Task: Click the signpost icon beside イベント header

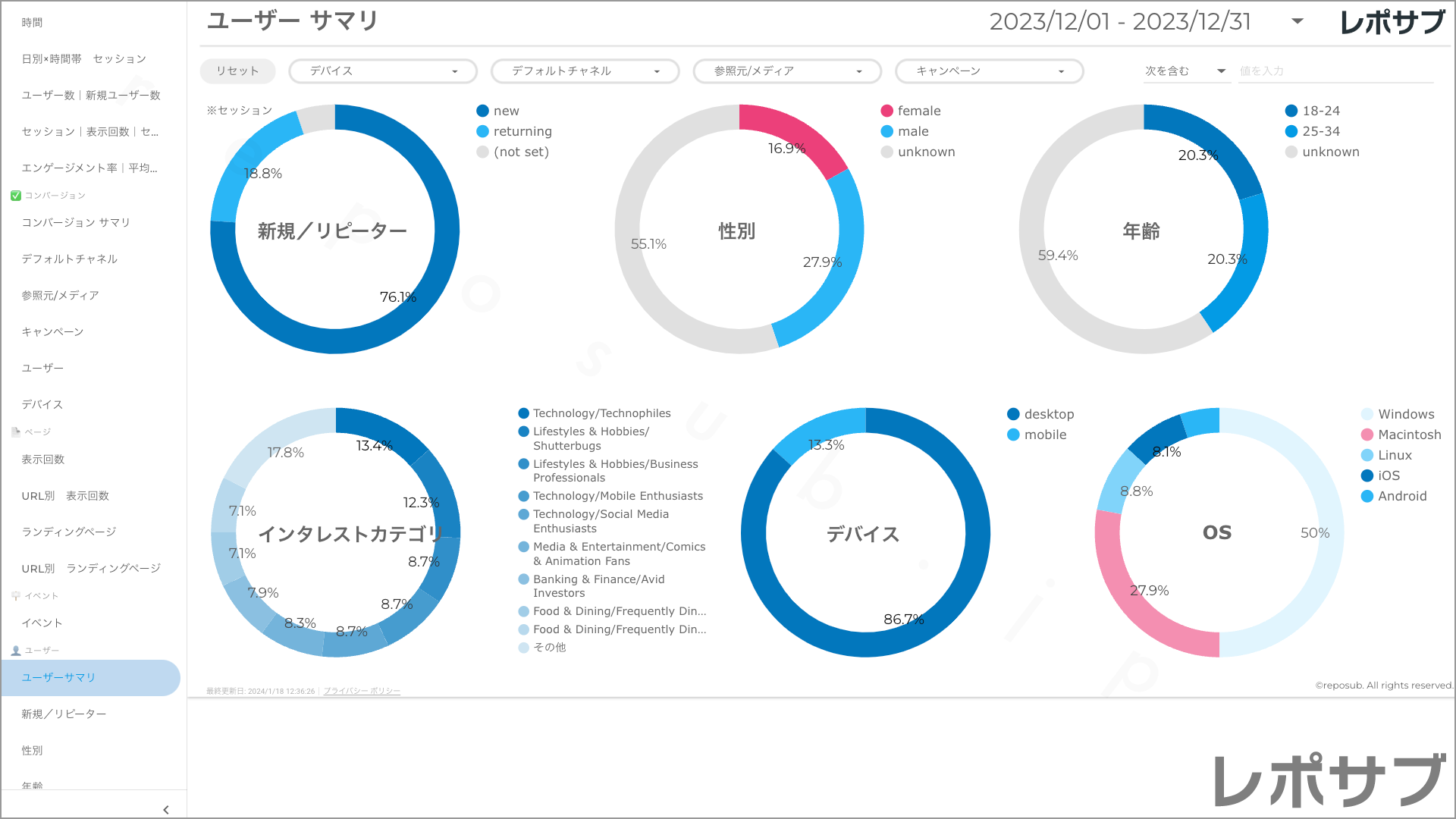Action: 16,596
